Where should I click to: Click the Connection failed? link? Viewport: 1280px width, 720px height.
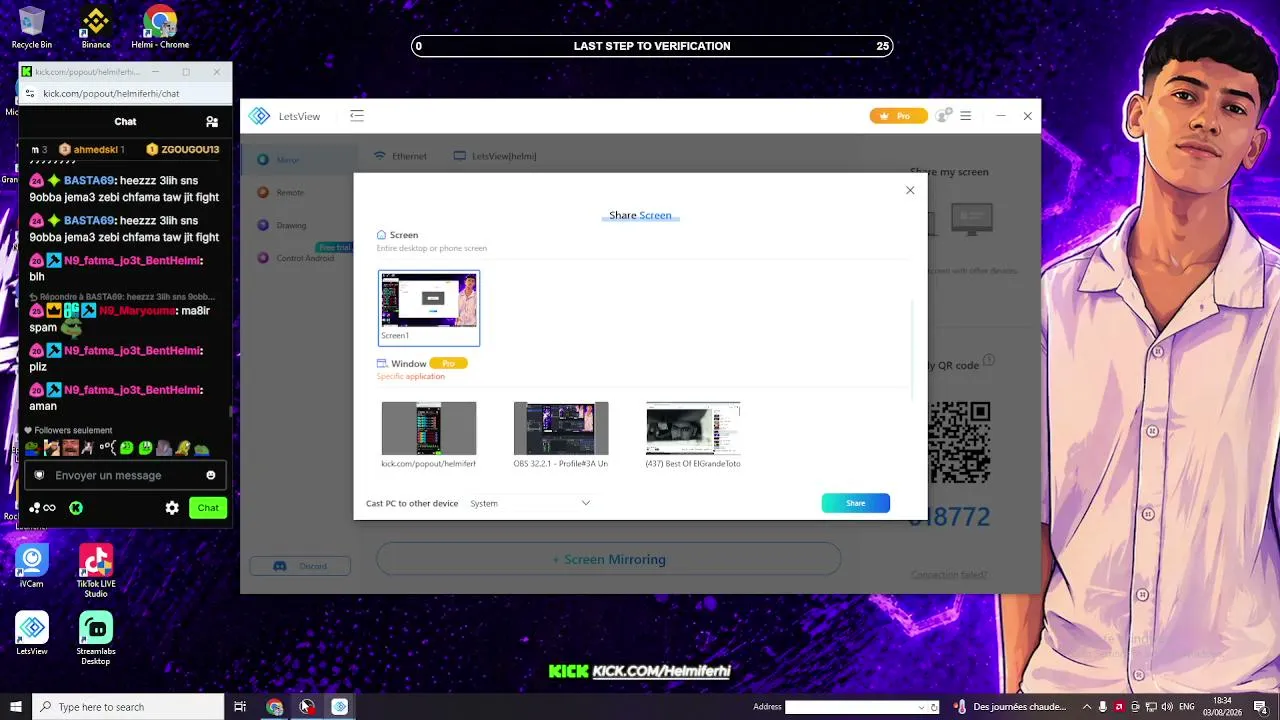[x=949, y=574]
